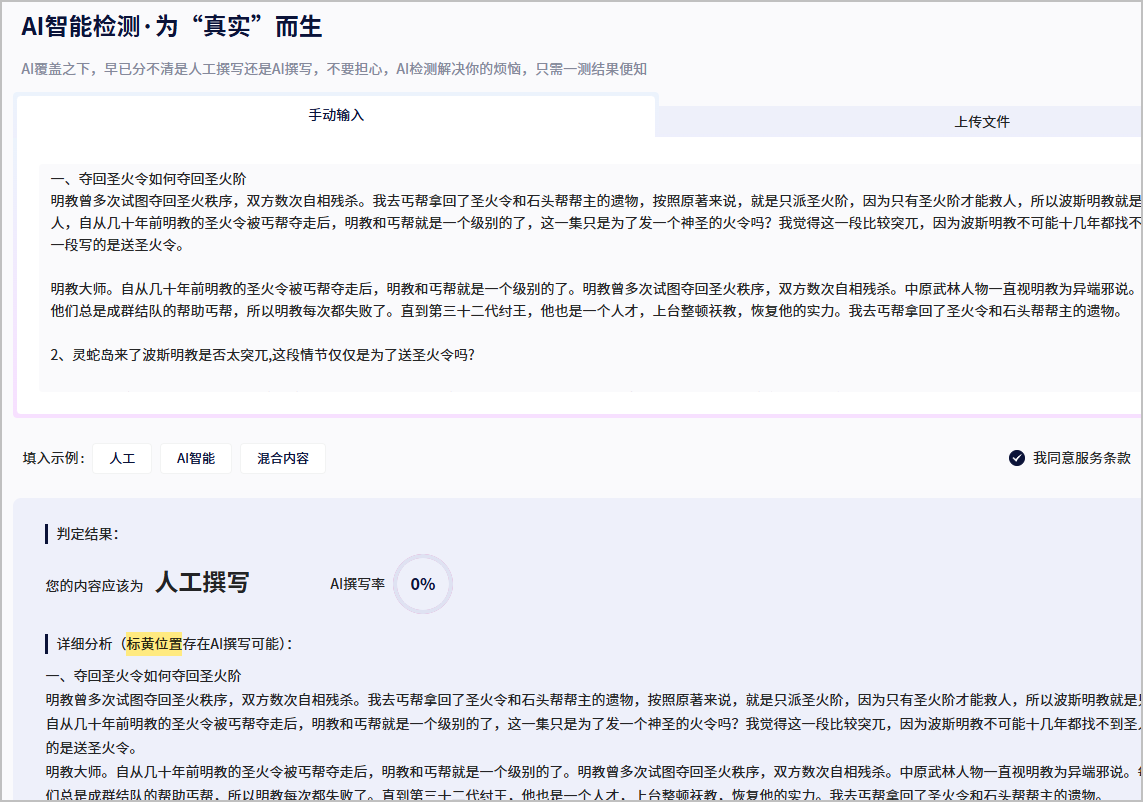Screen dimensions: 1143x802
Task: Click input line 2、灵蛇岛来了波斯明教
Action: click(x=262, y=355)
